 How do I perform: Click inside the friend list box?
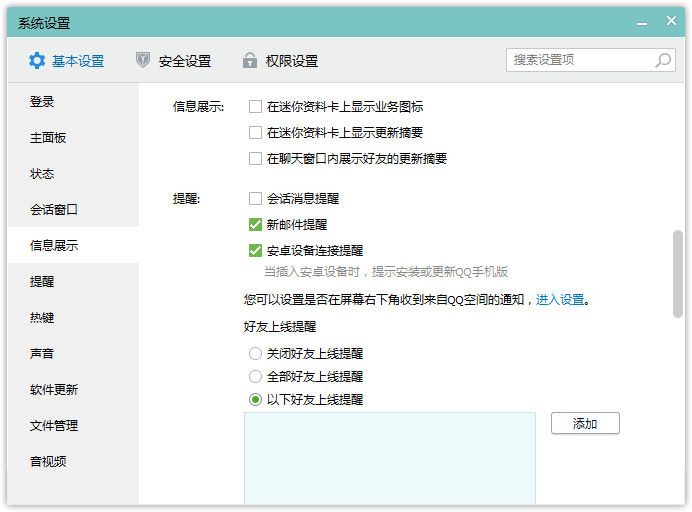pos(390,458)
